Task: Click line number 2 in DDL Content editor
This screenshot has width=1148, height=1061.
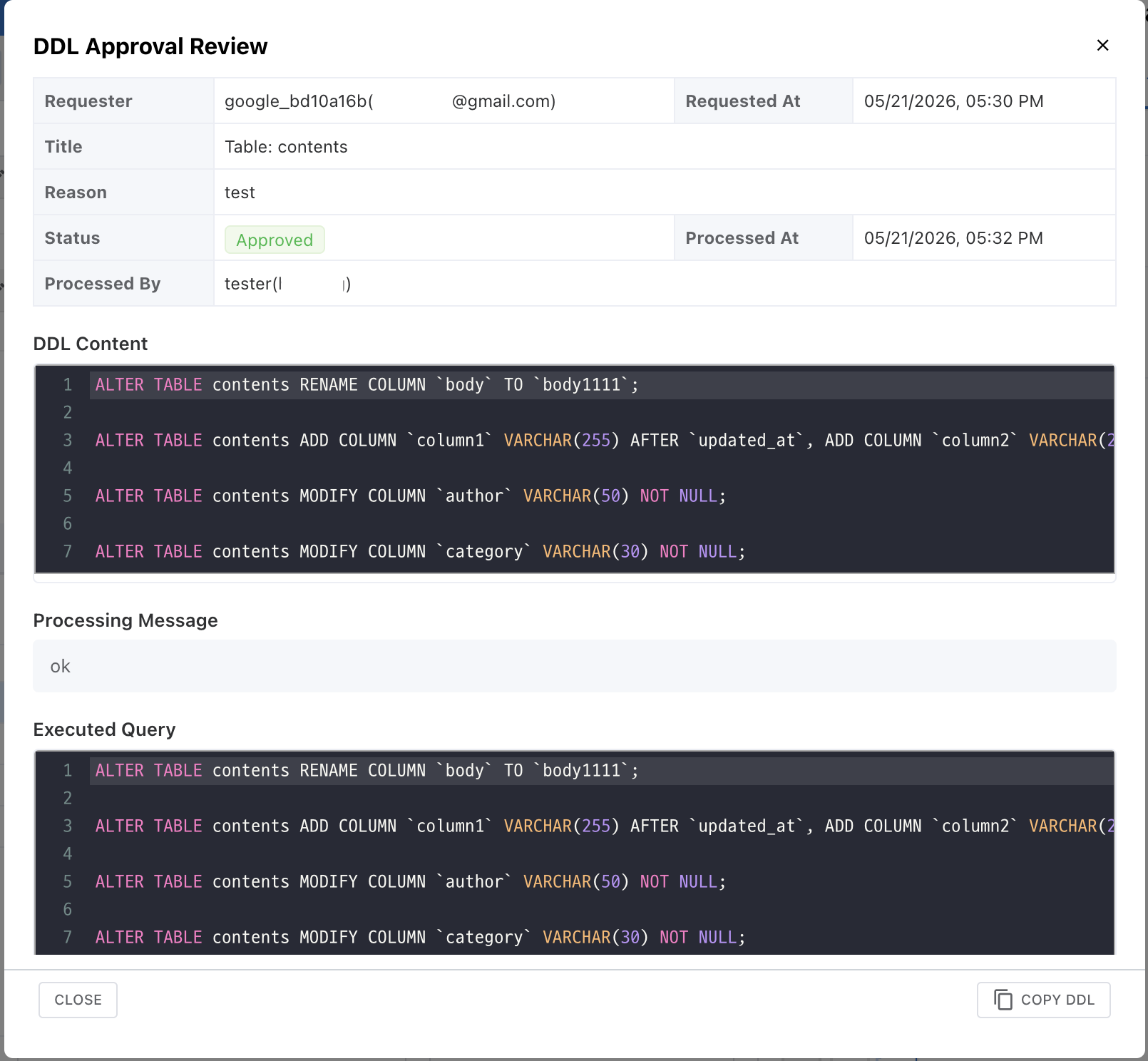Action: (x=68, y=413)
